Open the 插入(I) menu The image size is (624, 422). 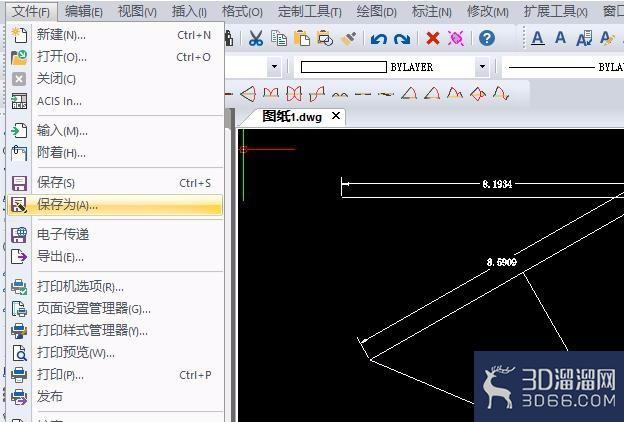(189, 11)
